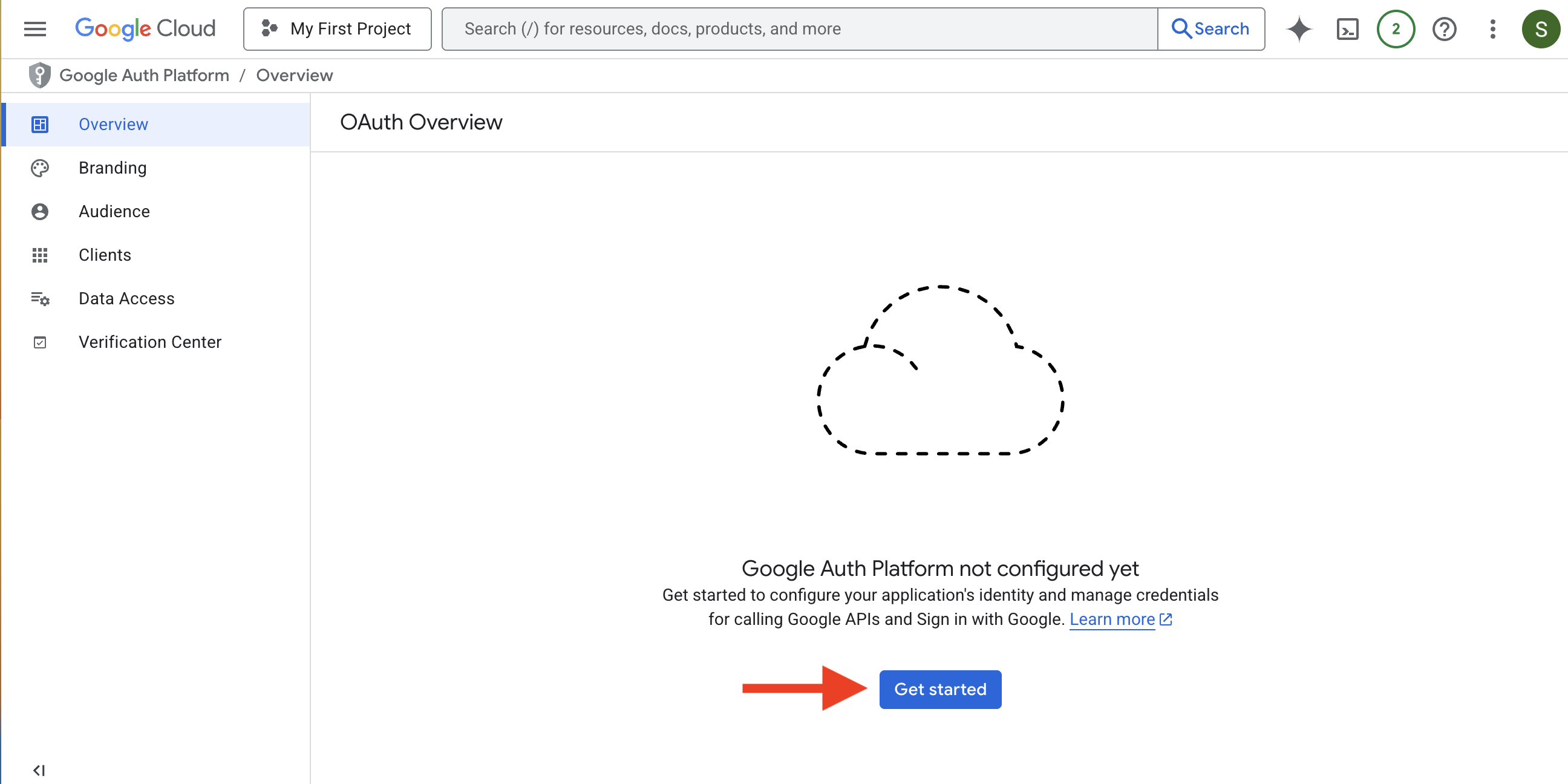The image size is (1568, 784).
Task: Open the three-dot settings menu
Action: [1492, 28]
